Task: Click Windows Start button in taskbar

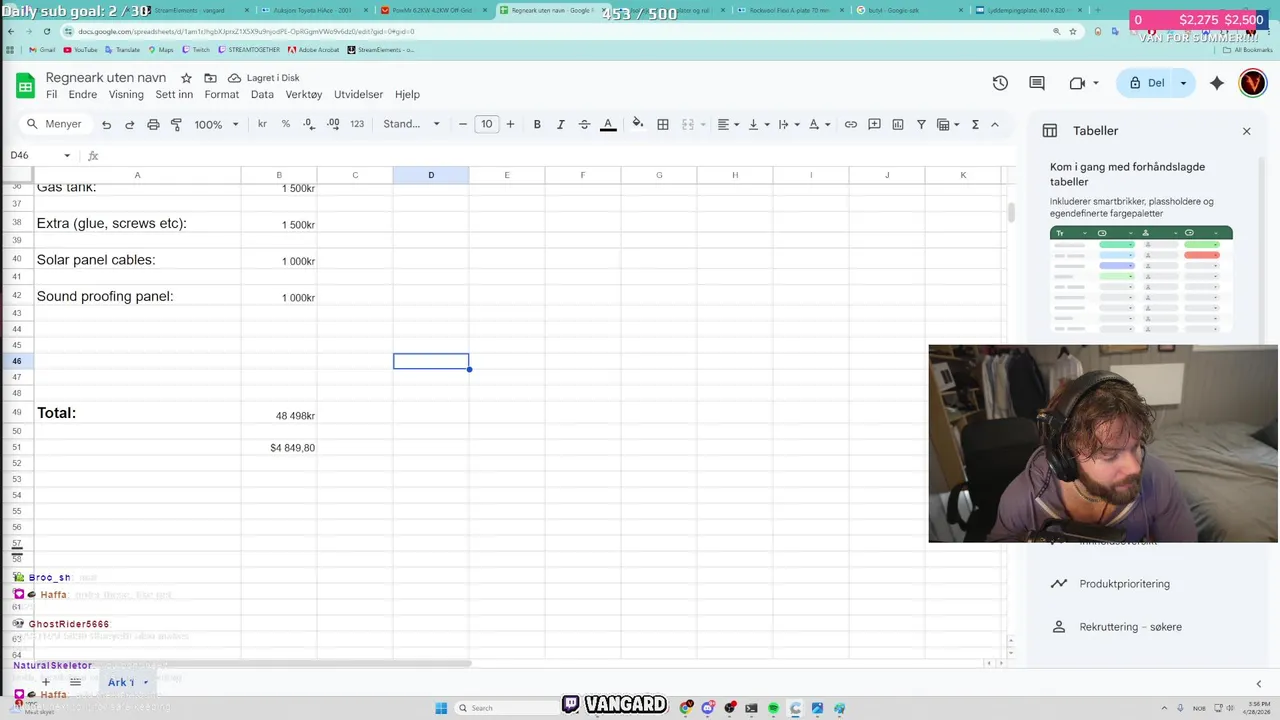Action: coord(441,708)
